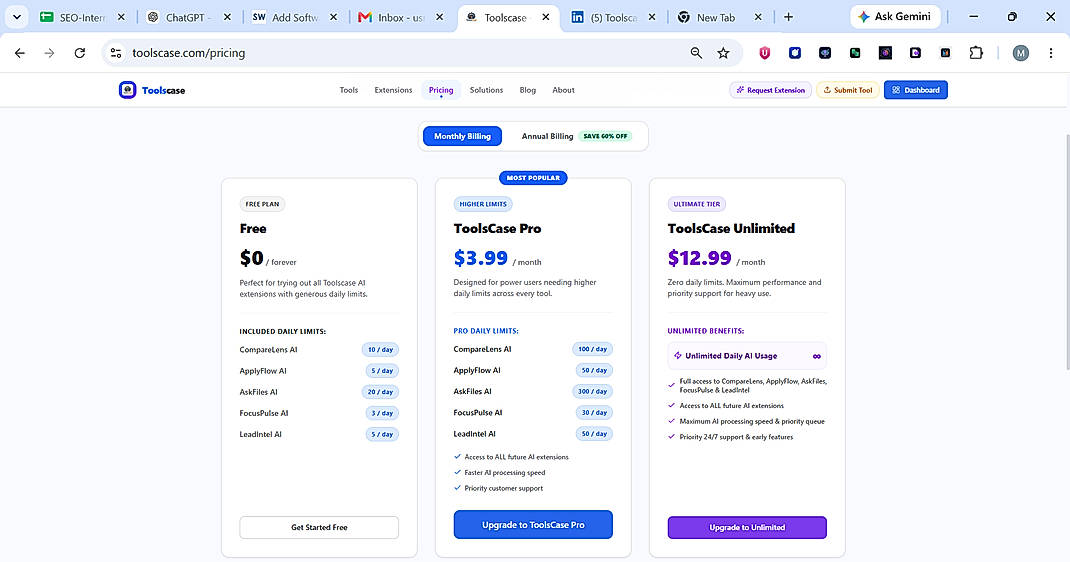Open Chrome three-dot menu
The width and height of the screenshot is (1070, 562).
point(1051,53)
